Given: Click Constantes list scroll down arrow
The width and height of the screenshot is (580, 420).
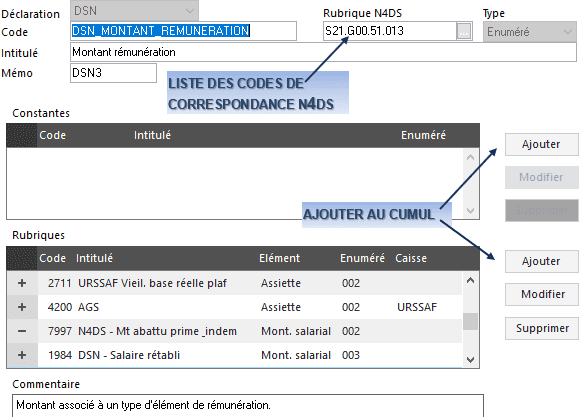Looking at the screenshot, I should click(471, 211).
